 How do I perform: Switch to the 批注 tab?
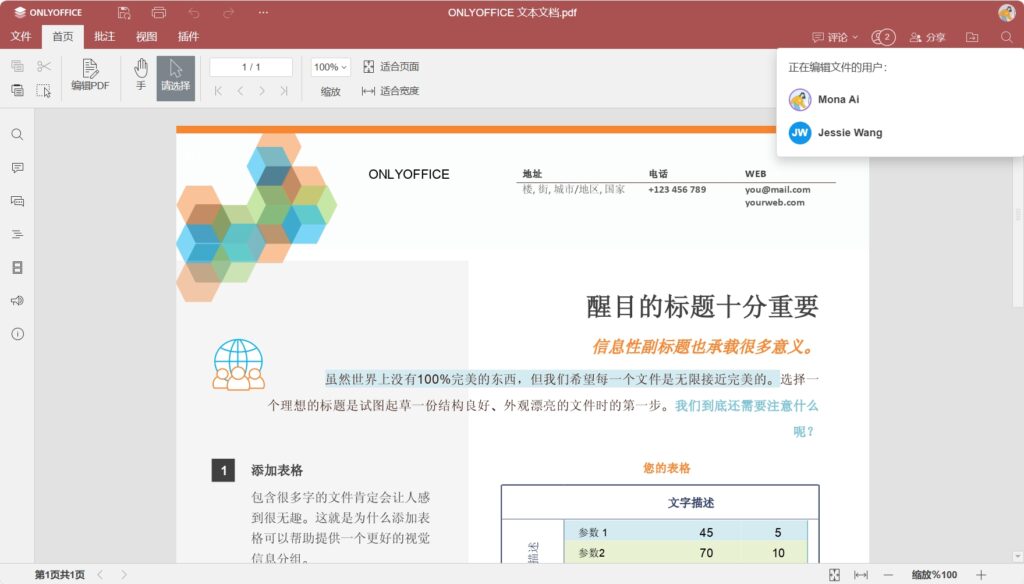coord(104,37)
